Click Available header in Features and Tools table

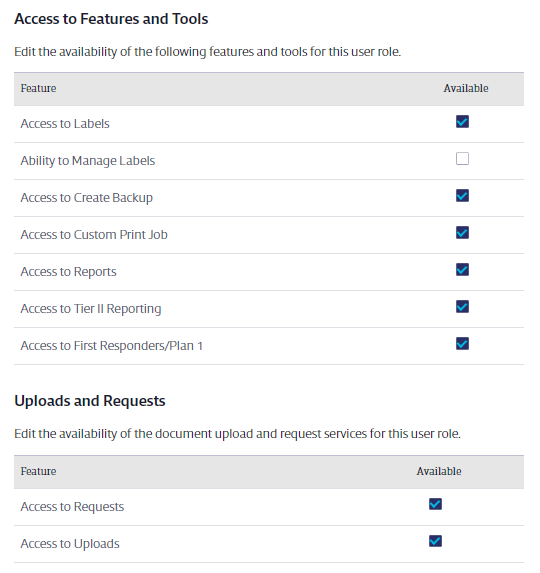click(x=466, y=88)
